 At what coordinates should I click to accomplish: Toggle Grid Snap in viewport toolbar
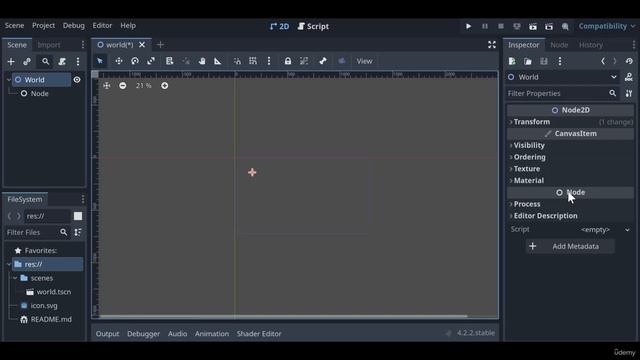[x=253, y=61]
